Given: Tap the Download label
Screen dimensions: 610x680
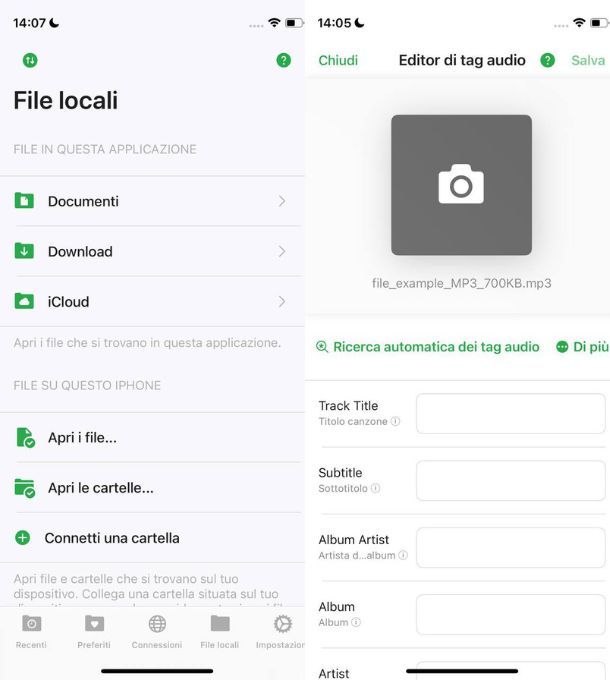Looking at the screenshot, I should (80, 252).
